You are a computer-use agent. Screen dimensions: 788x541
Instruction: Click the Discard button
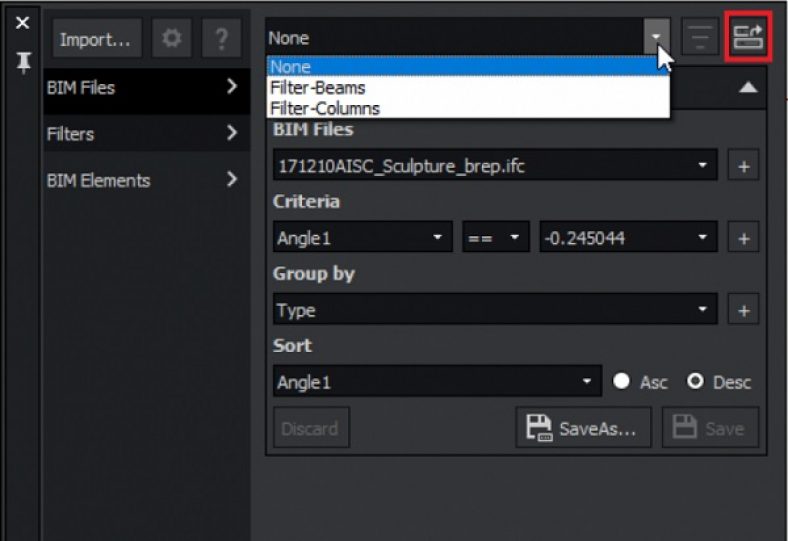click(312, 427)
